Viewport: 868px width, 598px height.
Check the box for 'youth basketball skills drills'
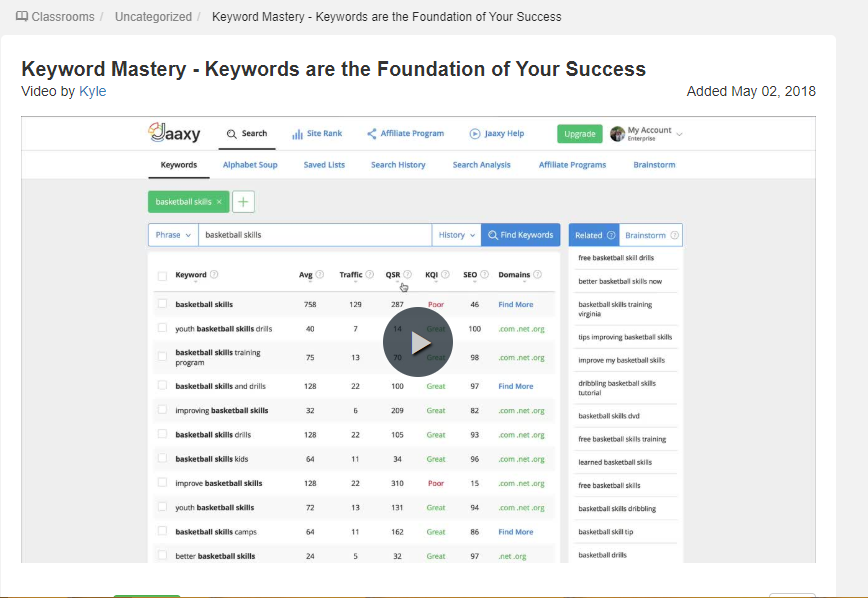click(162, 328)
